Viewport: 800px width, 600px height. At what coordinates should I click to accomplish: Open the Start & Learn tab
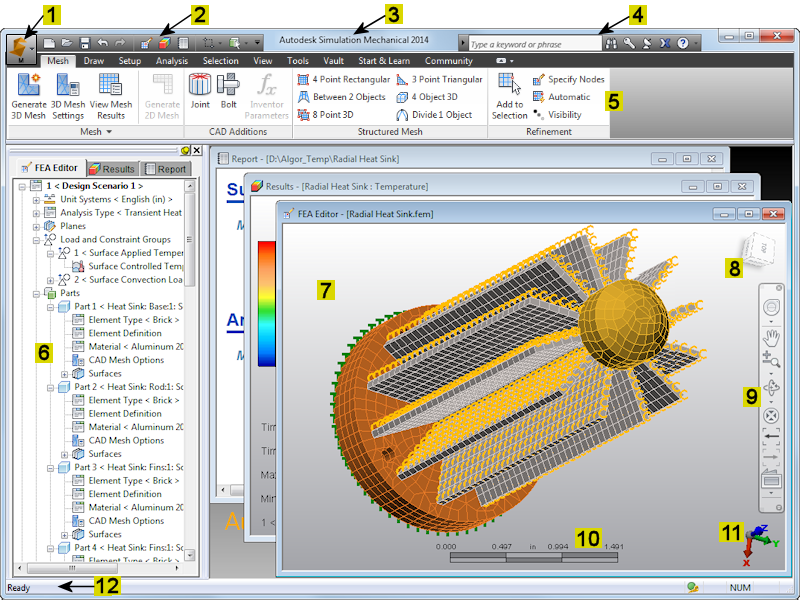(x=384, y=61)
